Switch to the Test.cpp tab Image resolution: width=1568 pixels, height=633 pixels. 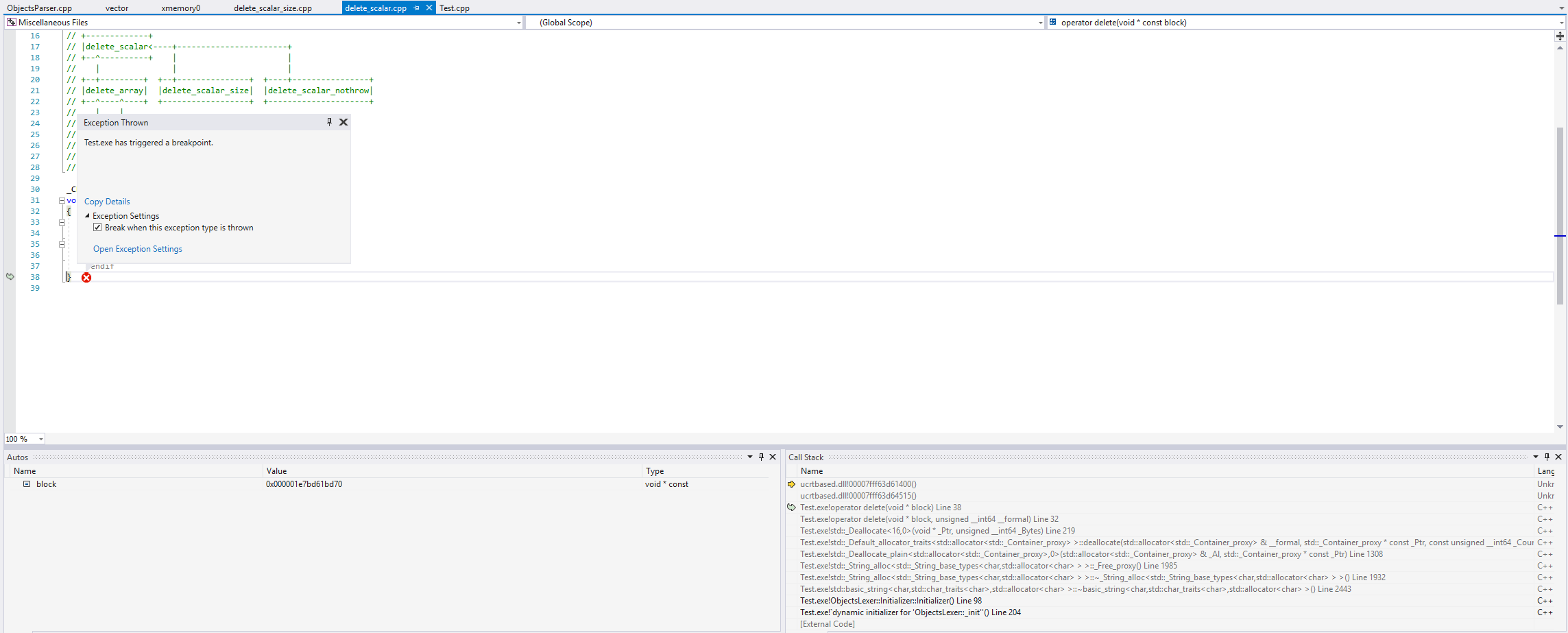pos(455,8)
